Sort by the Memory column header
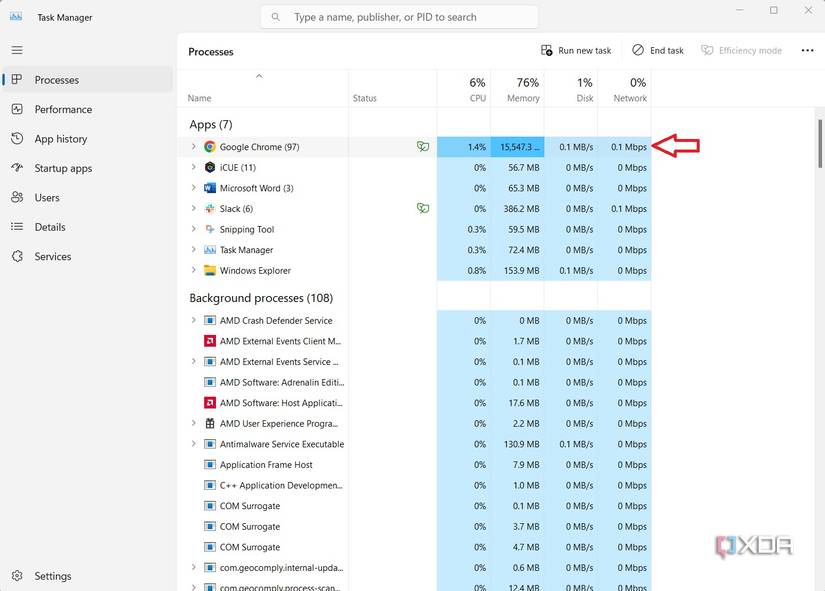Screen dimensions: 825x591 (517, 88)
